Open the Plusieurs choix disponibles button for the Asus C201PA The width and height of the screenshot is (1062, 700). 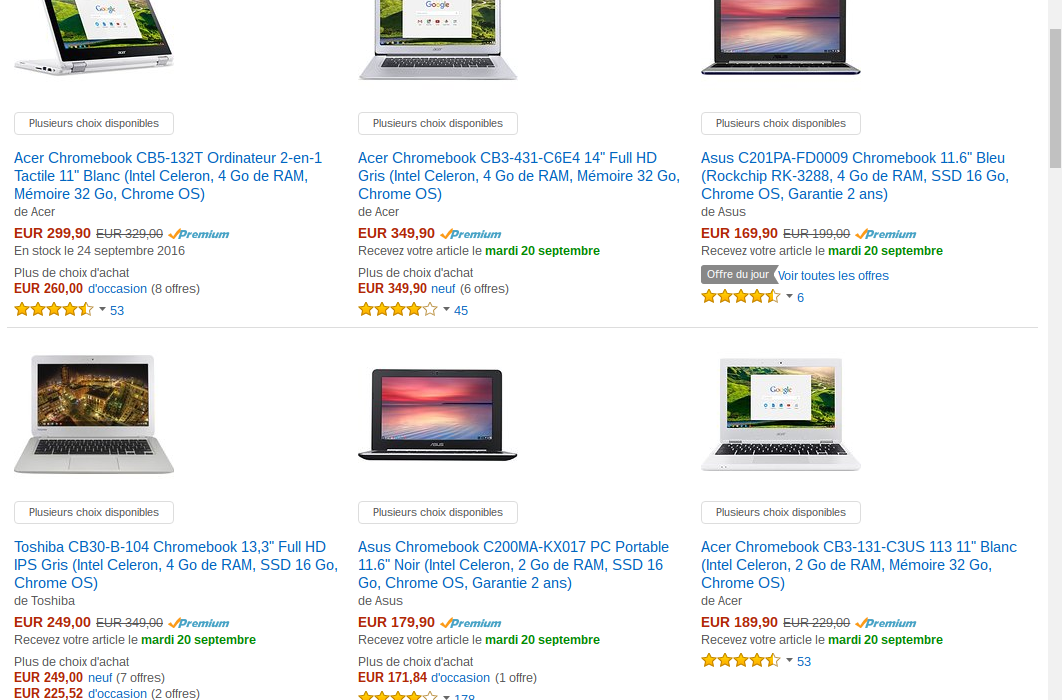tap(781, 123)
